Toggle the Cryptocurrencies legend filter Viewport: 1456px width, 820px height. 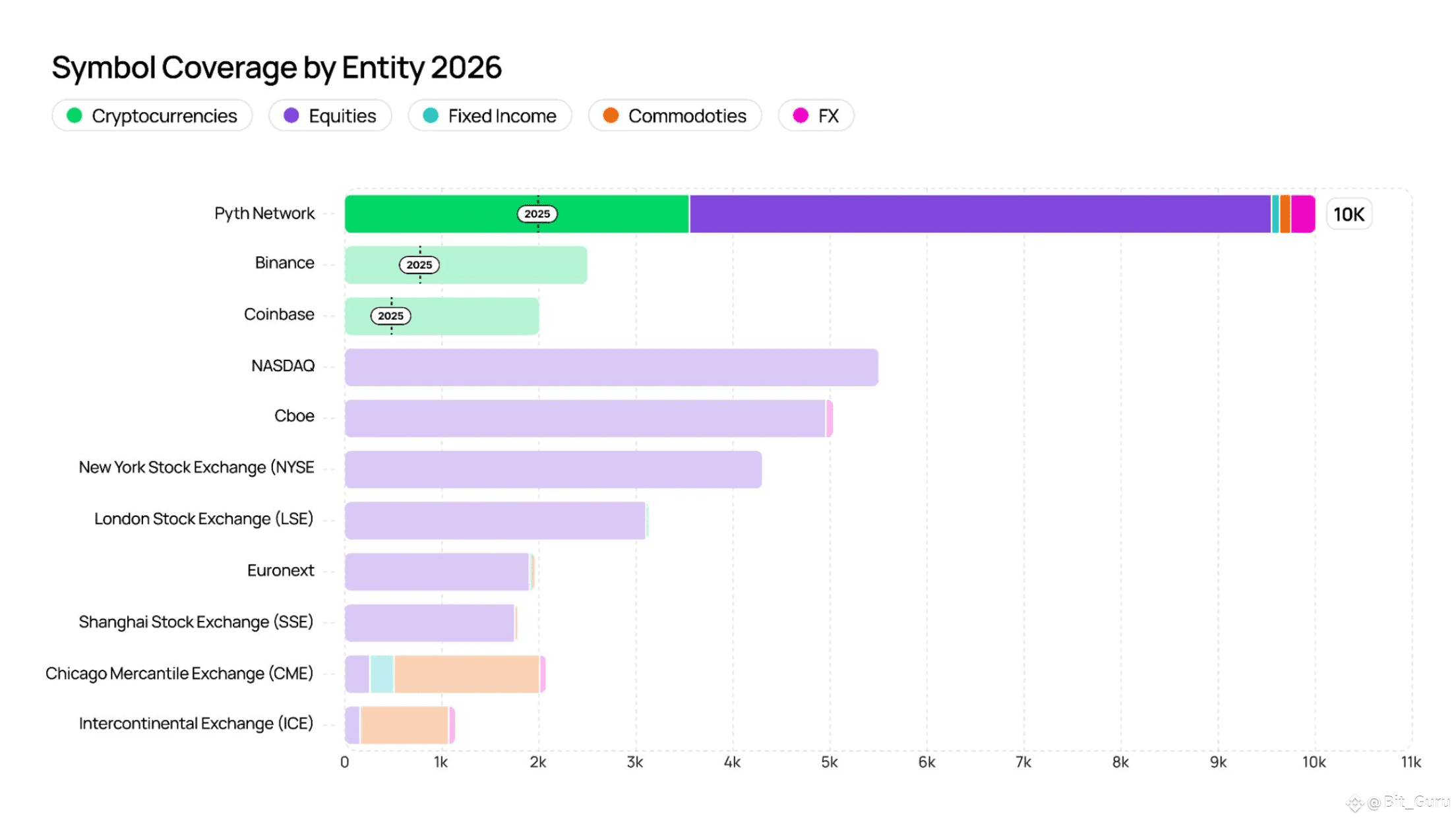click(152, 116)
